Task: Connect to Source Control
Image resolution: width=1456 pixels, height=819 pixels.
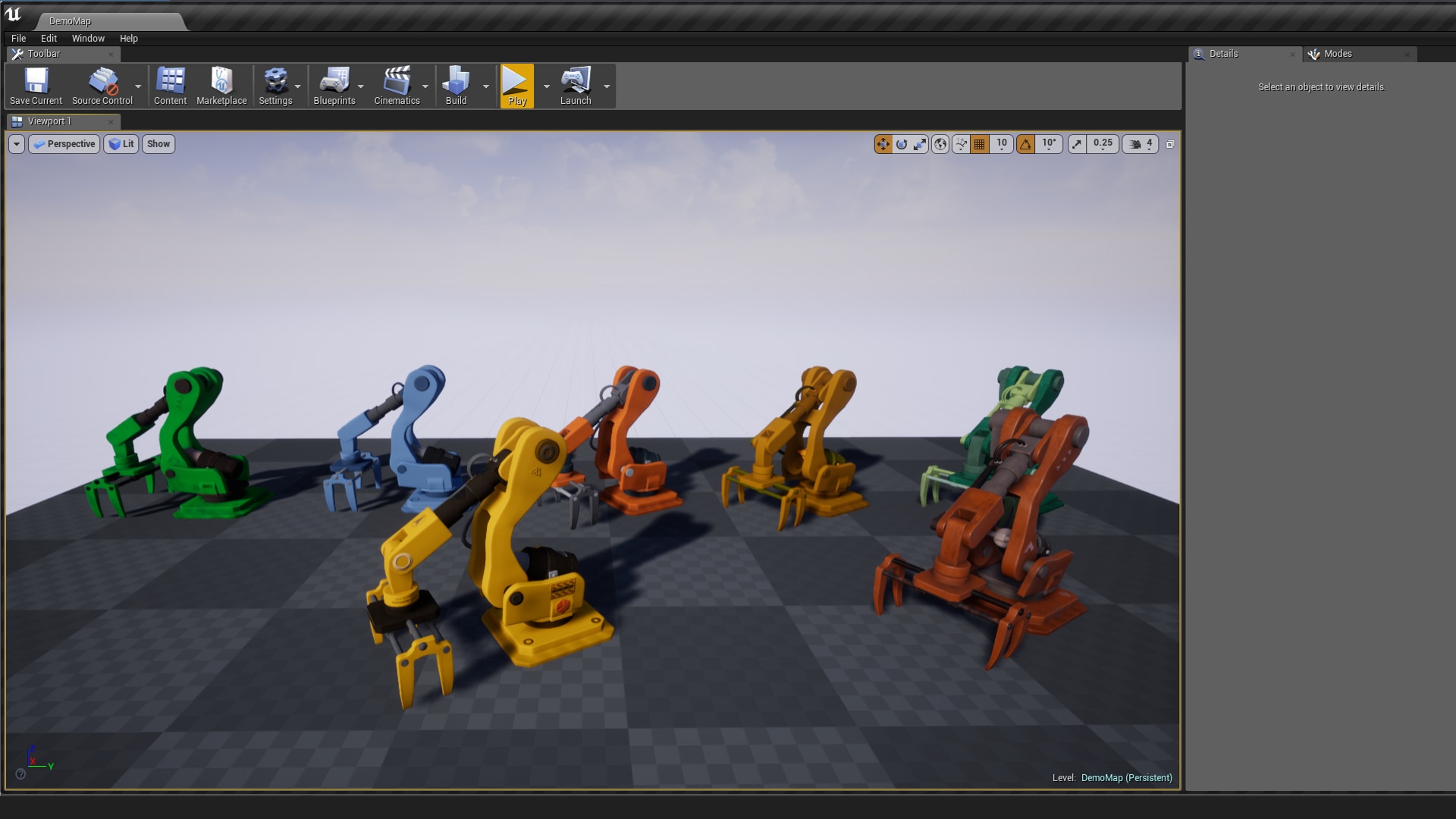Action: pos(103,86)
